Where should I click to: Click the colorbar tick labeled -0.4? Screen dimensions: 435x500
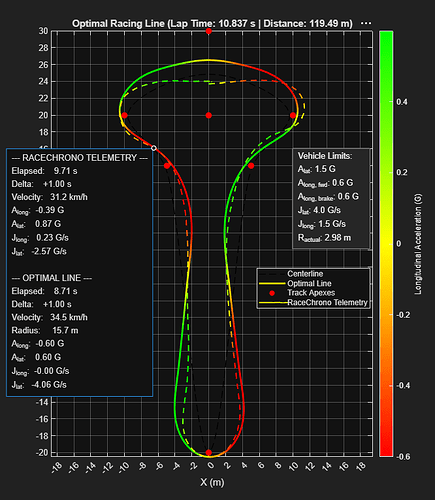403,386
